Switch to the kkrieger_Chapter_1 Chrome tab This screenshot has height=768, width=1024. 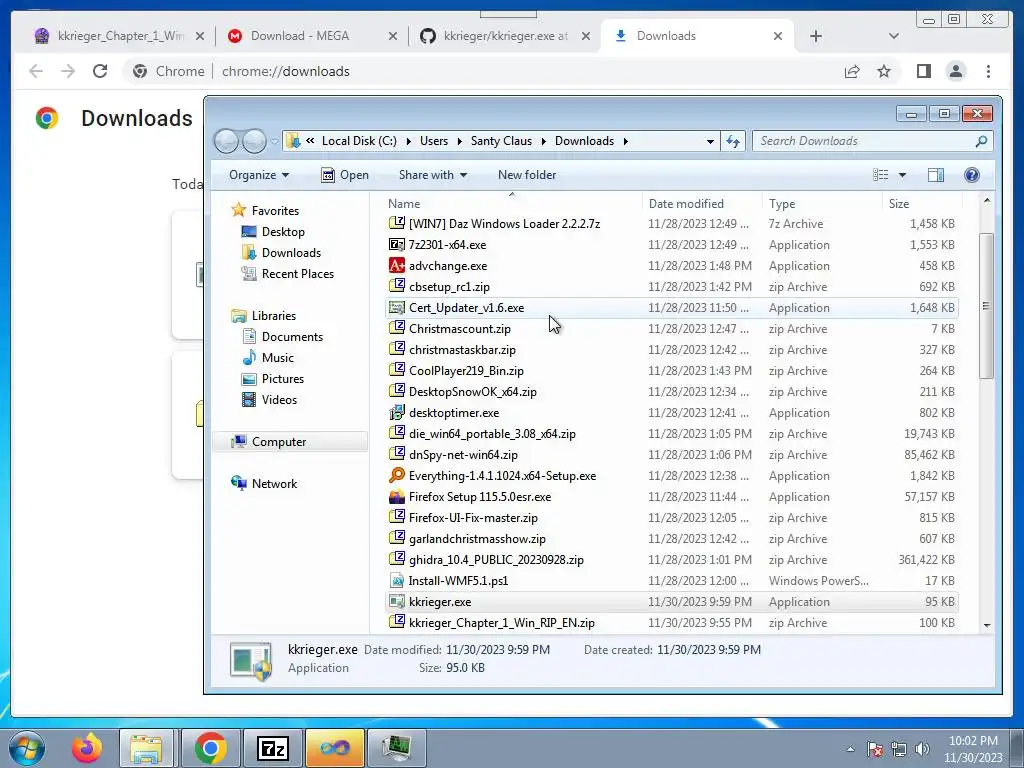tap(118, 36)
